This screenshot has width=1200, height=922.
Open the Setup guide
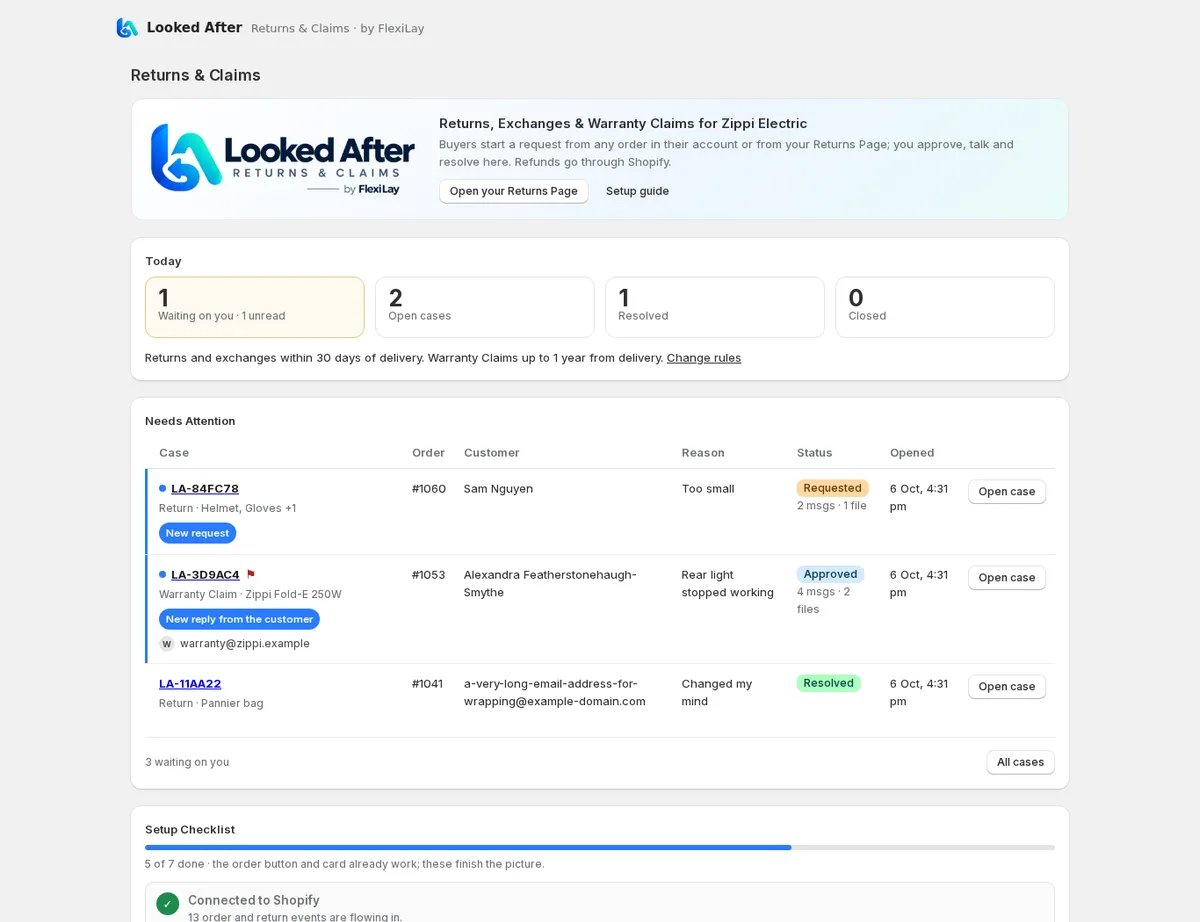click(637, 191)
